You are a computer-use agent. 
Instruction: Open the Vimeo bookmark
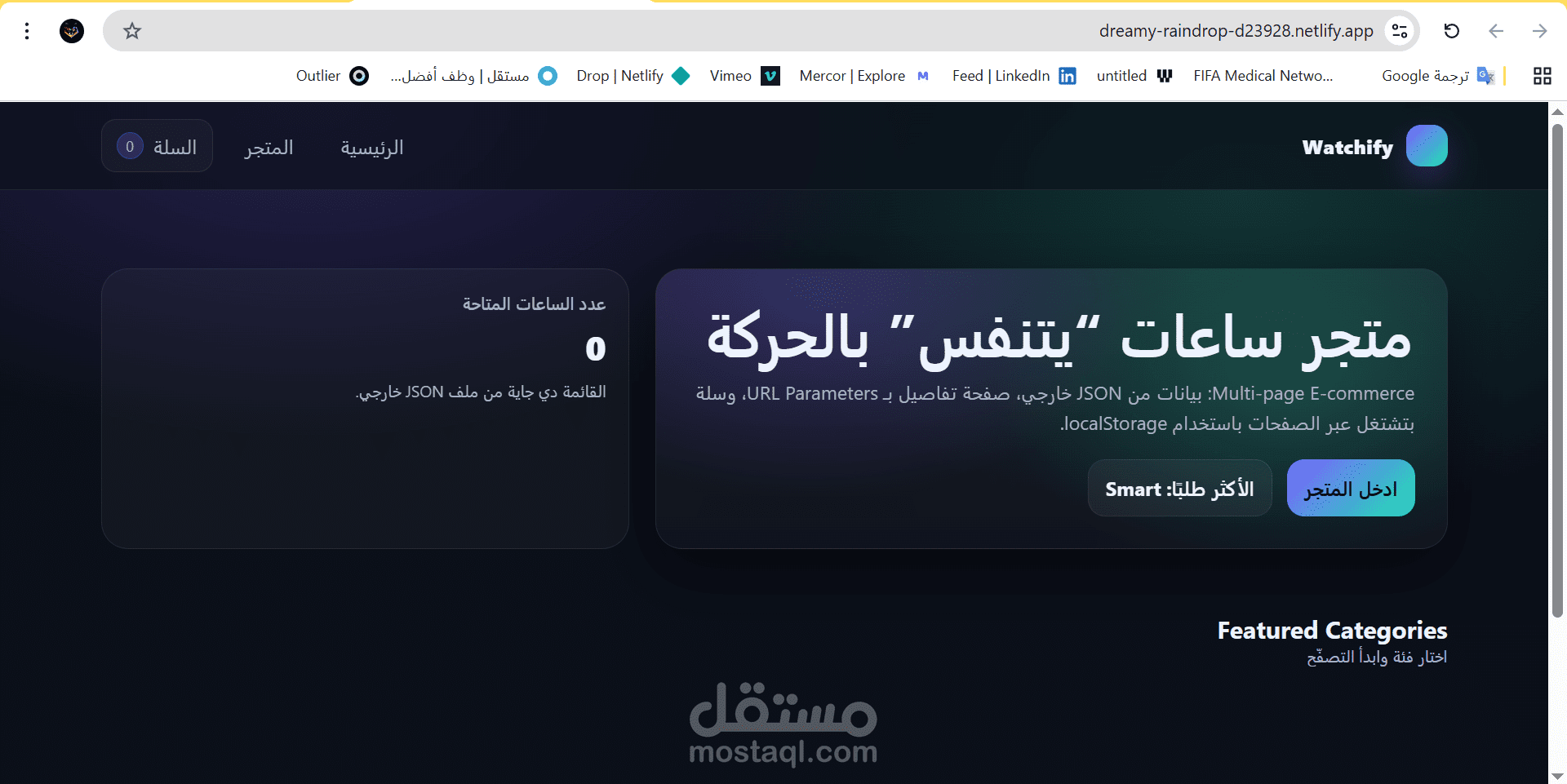(745, 76)
